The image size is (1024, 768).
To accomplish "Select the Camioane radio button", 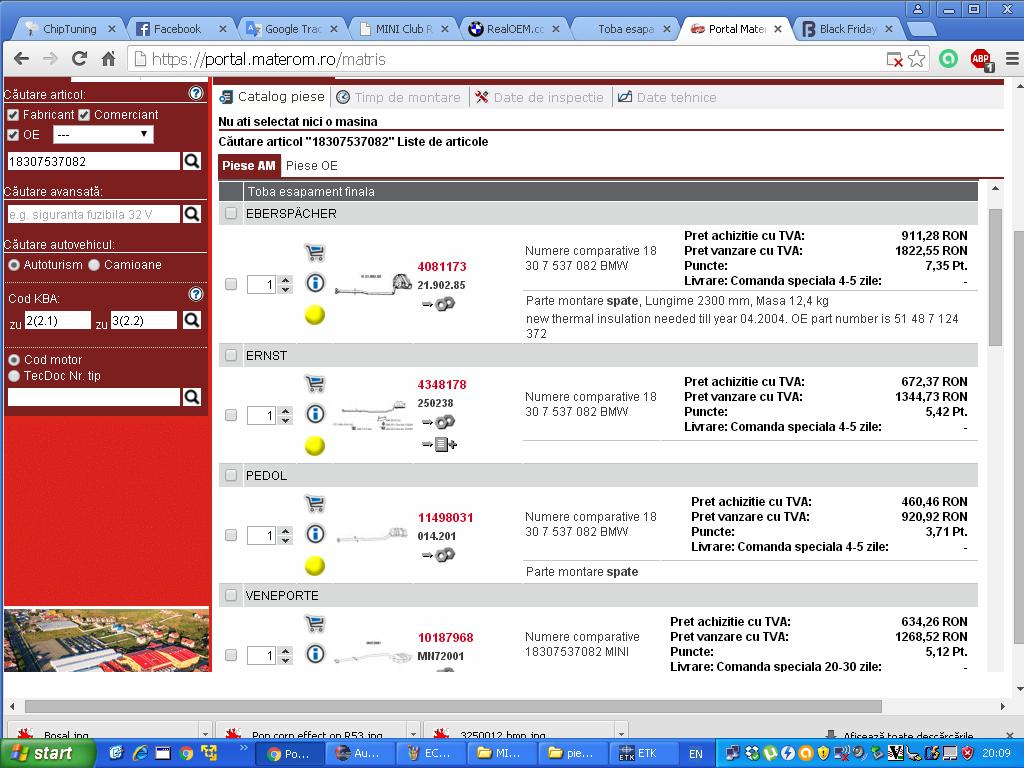I will (x=94, y=265).
